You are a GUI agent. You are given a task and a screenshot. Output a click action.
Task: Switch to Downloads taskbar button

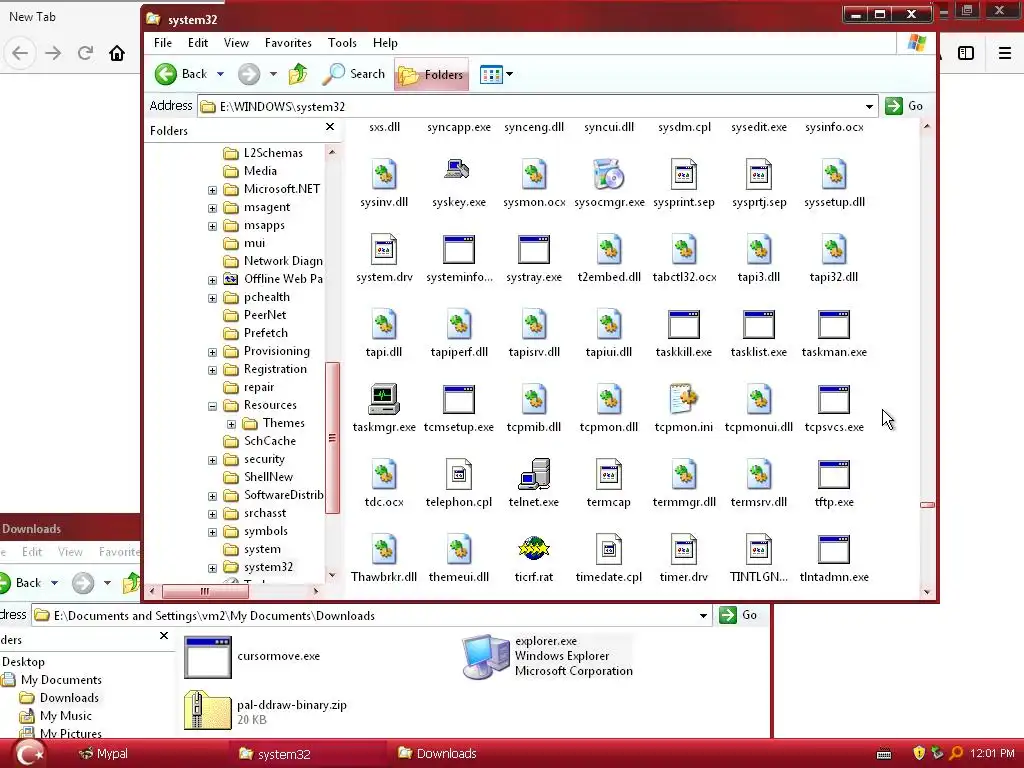[x=437, y=754]
